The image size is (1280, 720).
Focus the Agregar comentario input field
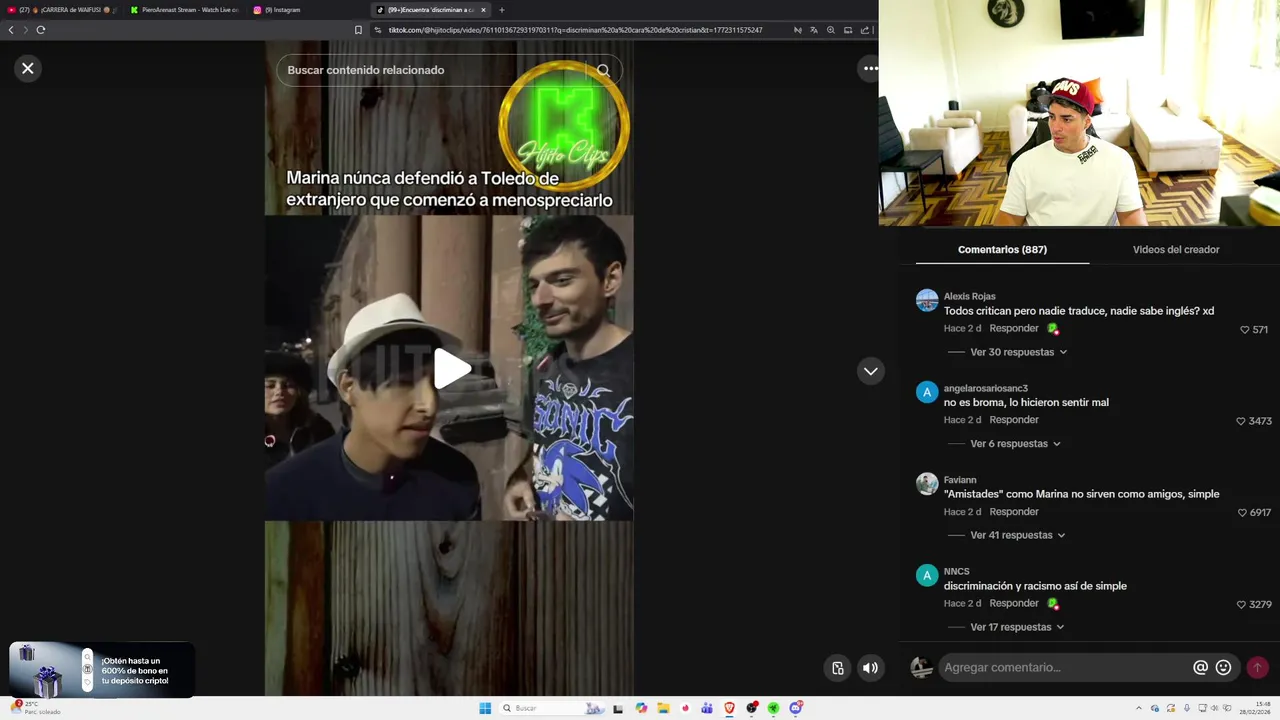[x=1065, y=667]
